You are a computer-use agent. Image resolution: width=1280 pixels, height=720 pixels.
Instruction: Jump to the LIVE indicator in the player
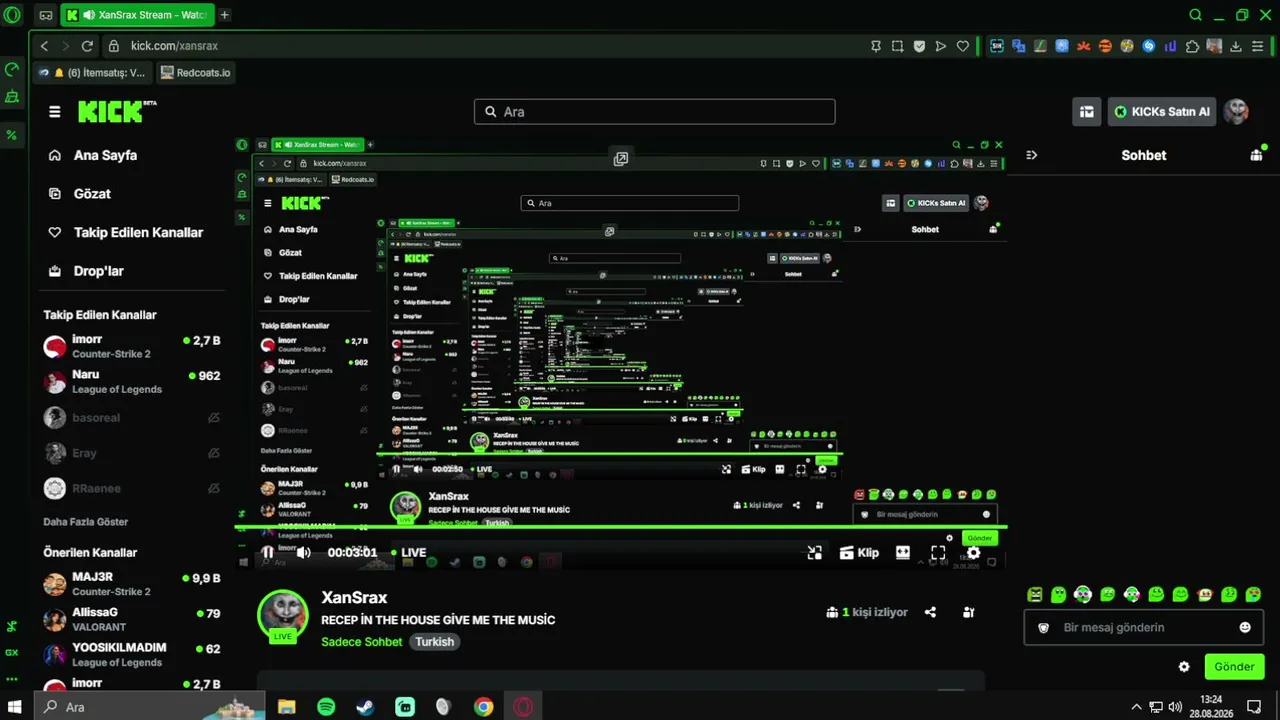[x=408, y=552]
